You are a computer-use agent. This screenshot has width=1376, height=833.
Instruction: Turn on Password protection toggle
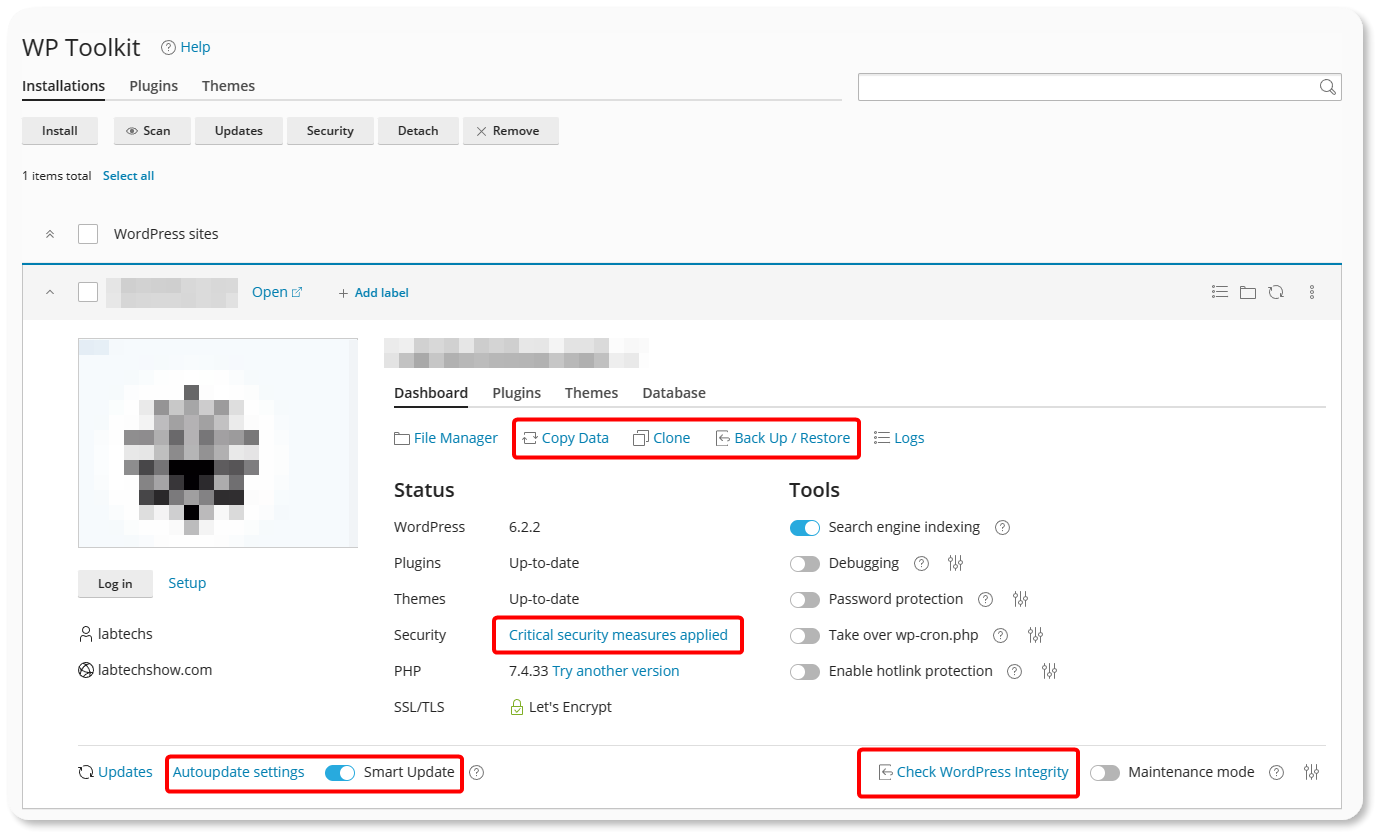pos(805,599)
